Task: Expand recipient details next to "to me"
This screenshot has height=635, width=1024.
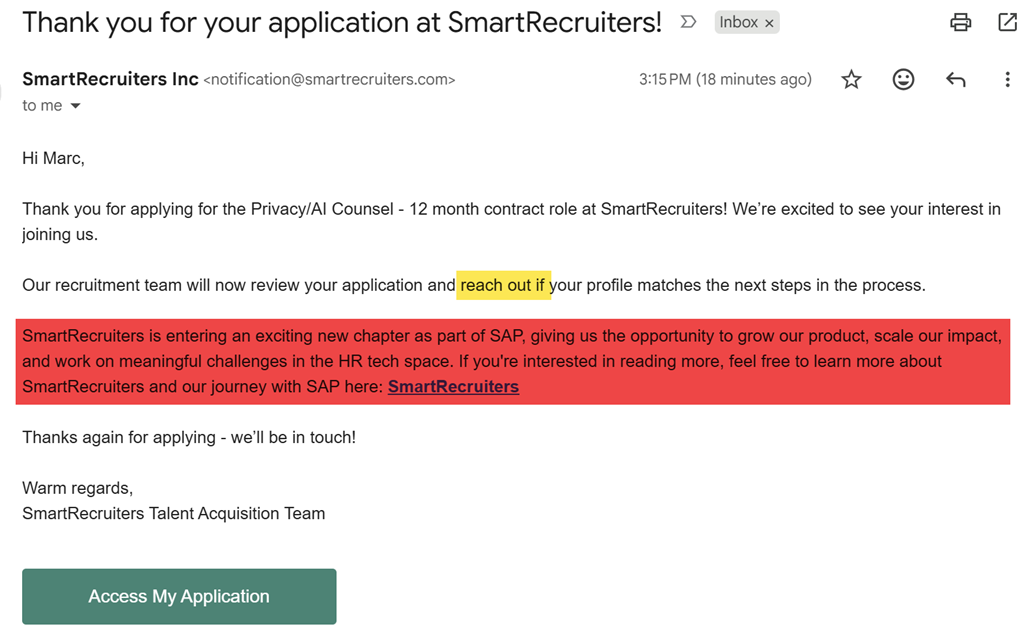Action: click(75, 106)
